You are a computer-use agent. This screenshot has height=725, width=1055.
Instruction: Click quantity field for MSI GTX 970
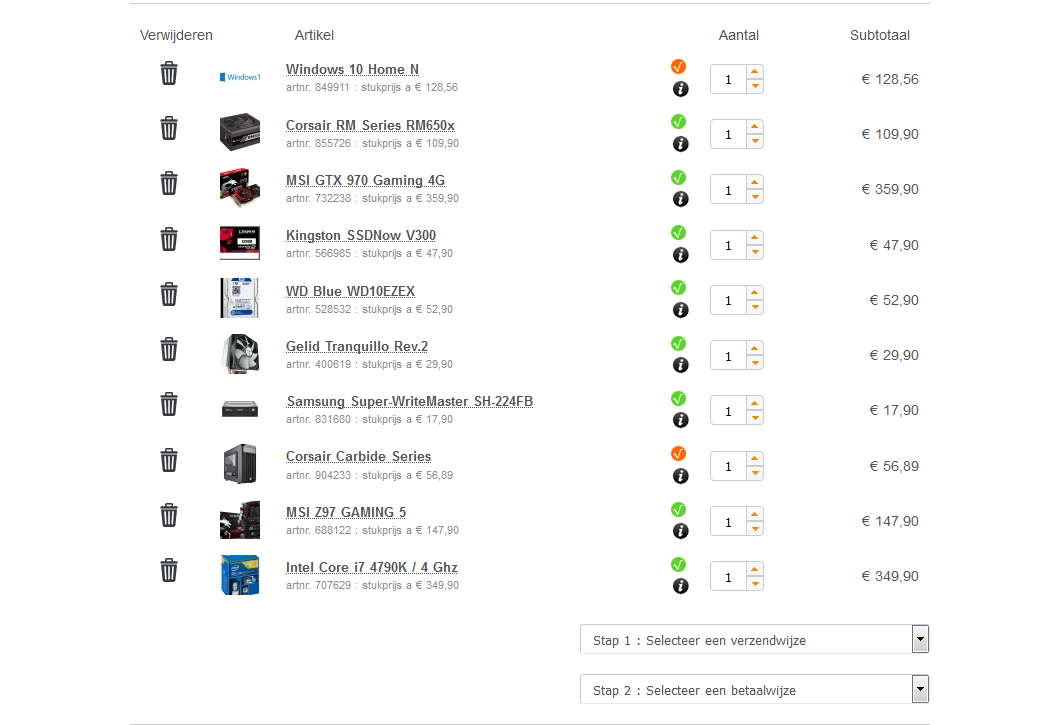(728, 190)
